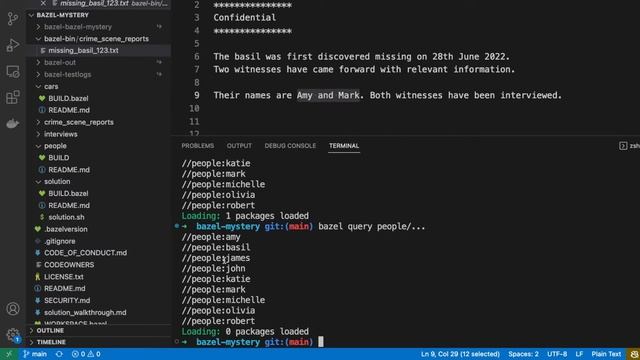The height and width of the screenshot is (360, 640).
Task: Click the main branch status item
Action: [x=35, y=354]
